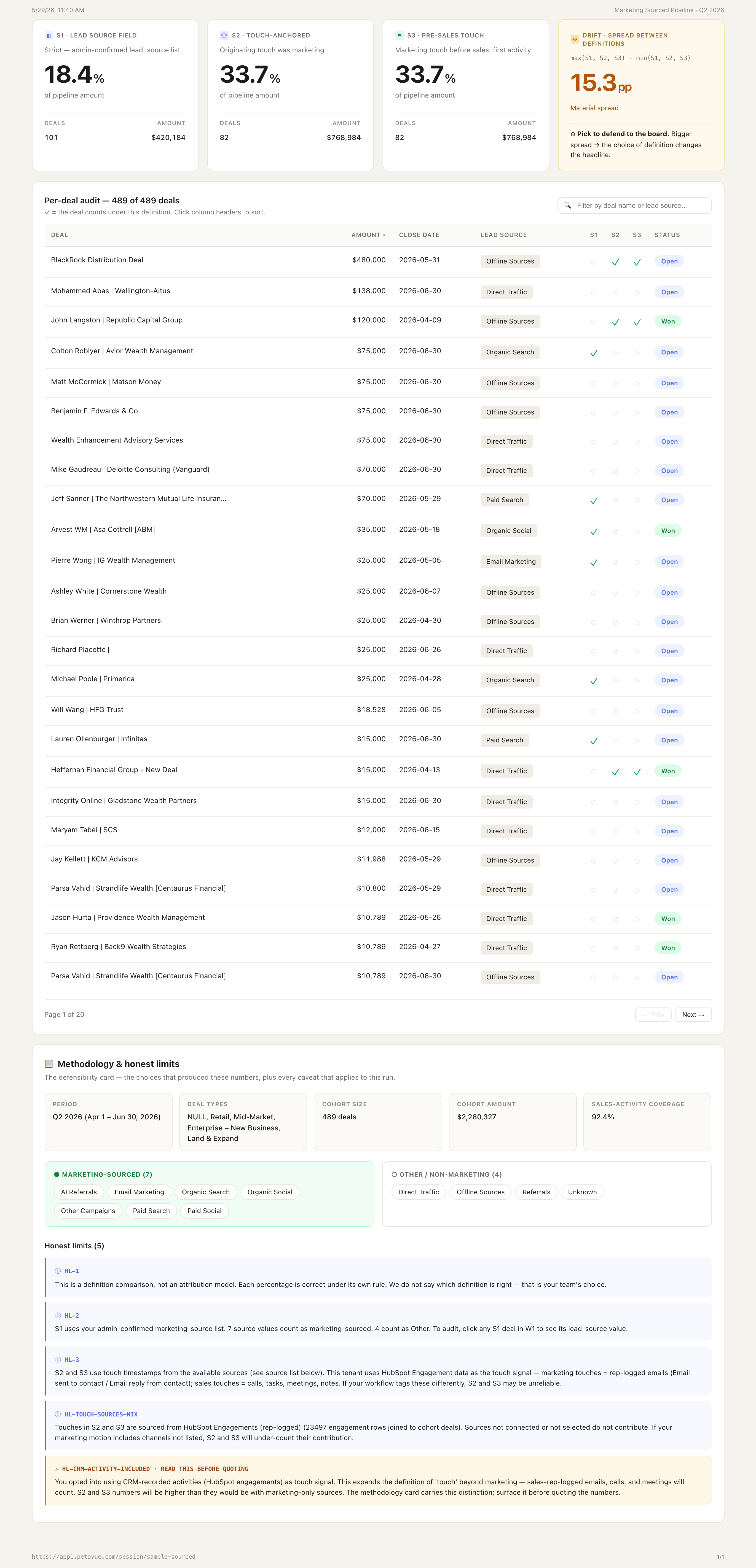756x1568 pixels.
Task: Click the S1 checkmark for Michael Poole row
Action: [x=594, y=681]
